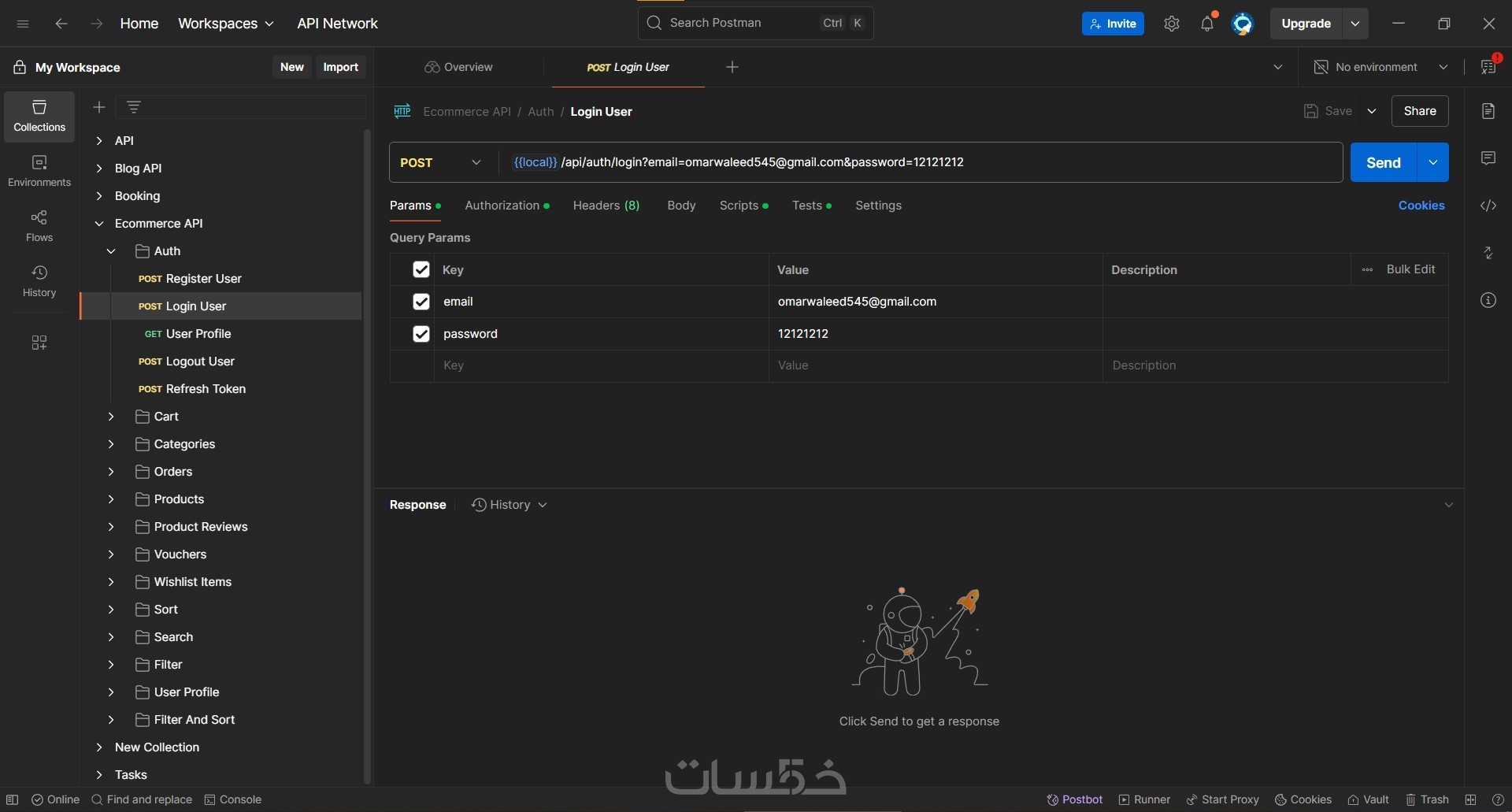Expand the Blog API collection
This screenshot has height=812, width=1512.
coord(99,169)
